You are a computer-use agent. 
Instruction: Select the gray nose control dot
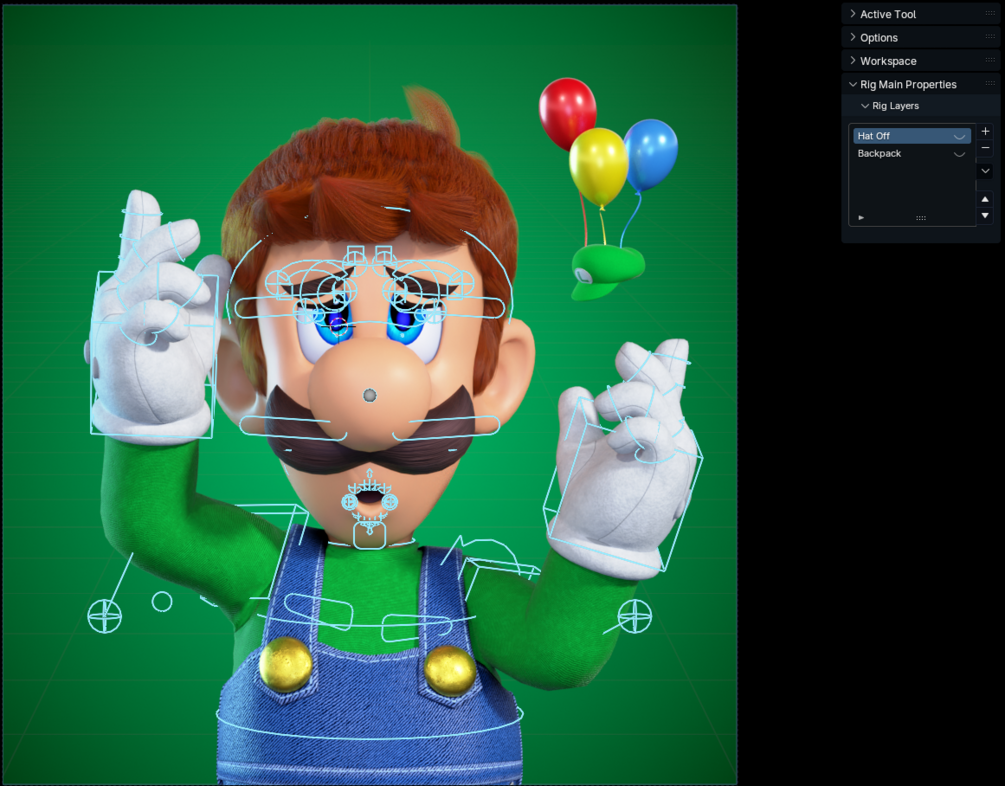(370, 396)
